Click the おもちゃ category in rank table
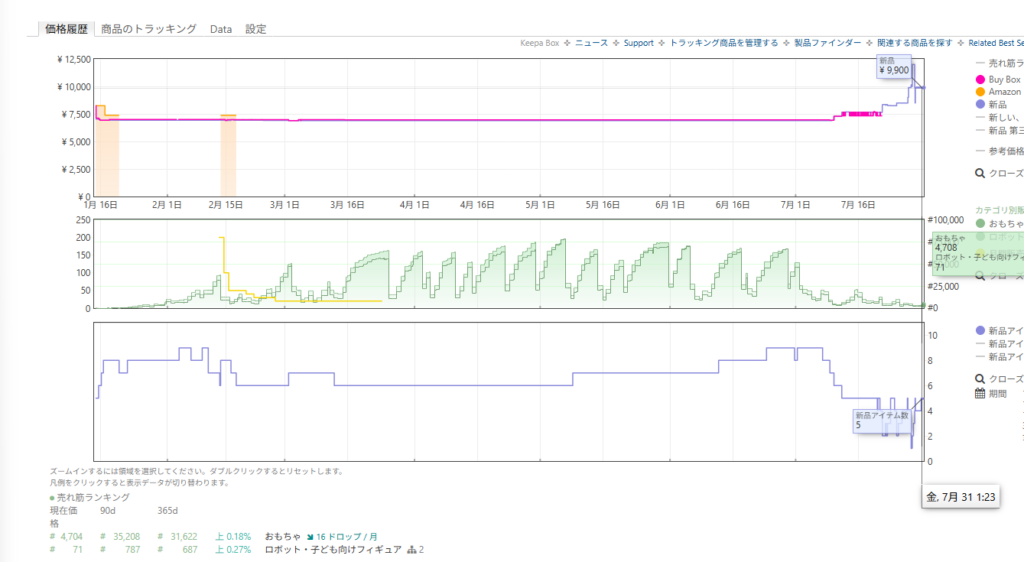 point(283,537)
